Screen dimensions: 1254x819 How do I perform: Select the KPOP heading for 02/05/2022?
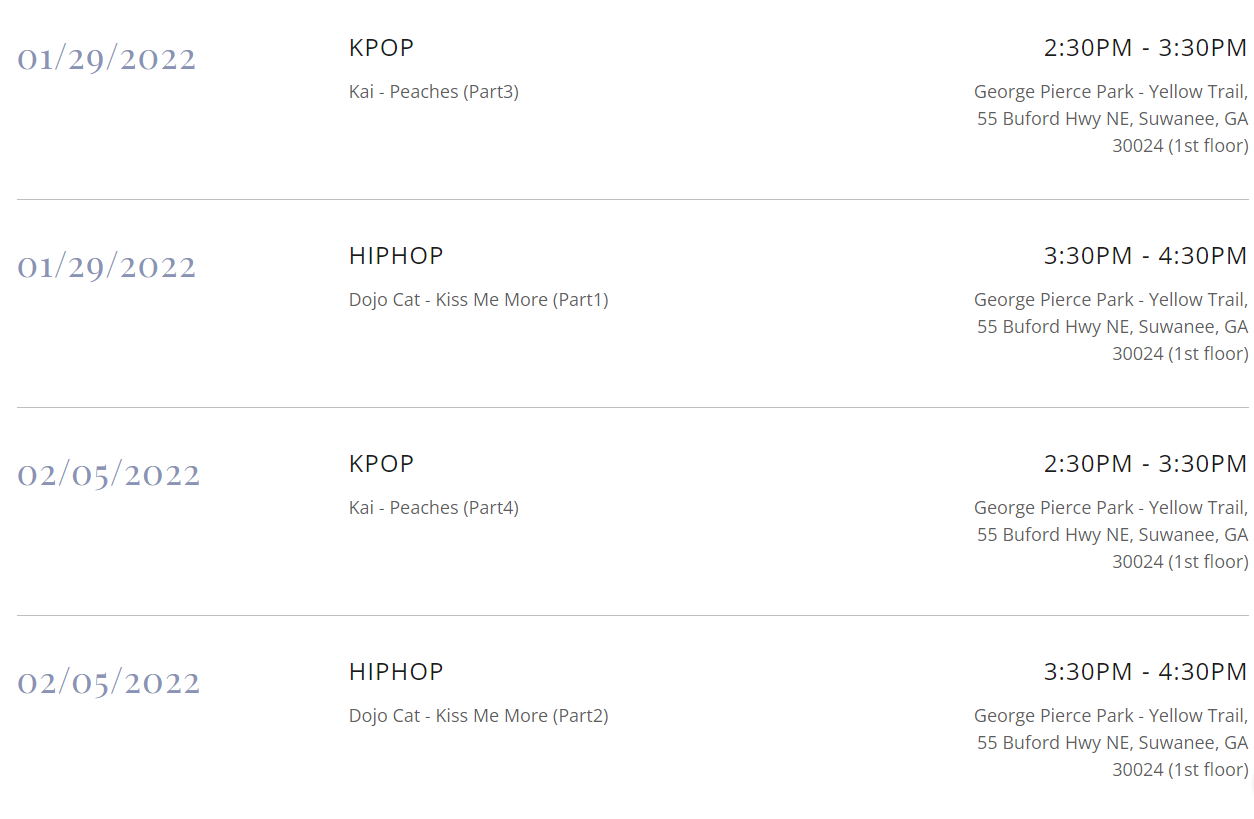(381, 464)
